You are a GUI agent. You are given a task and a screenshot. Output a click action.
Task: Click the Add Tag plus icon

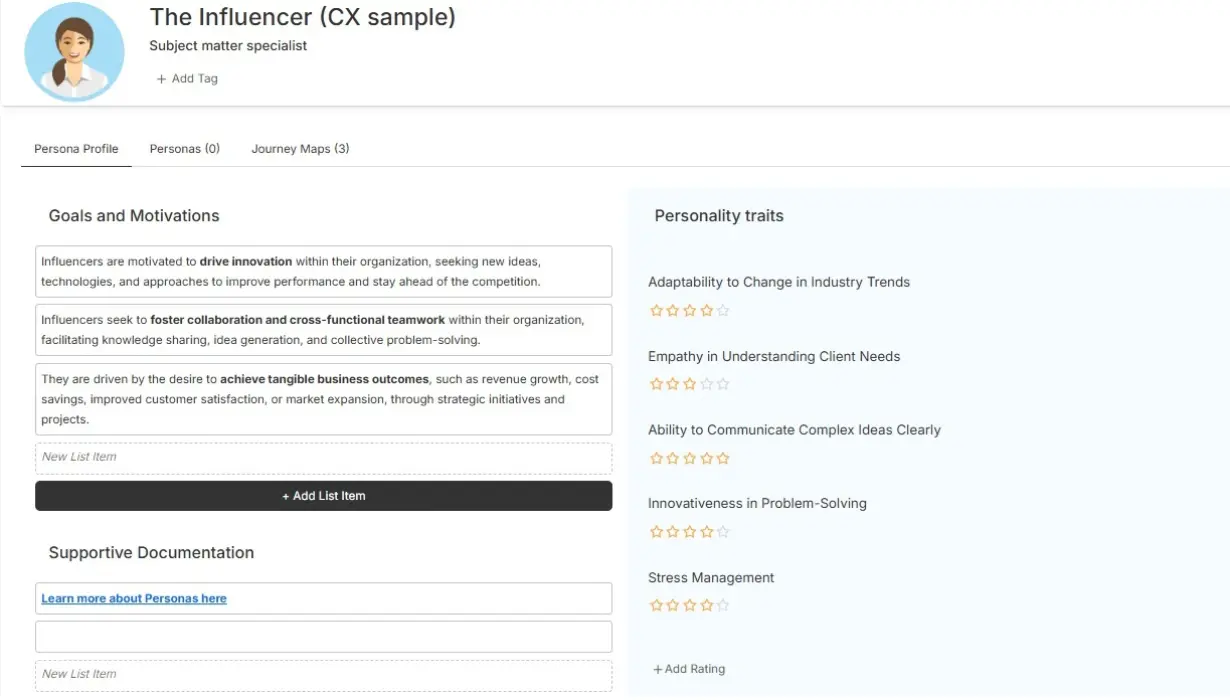(x=161, y=78)
